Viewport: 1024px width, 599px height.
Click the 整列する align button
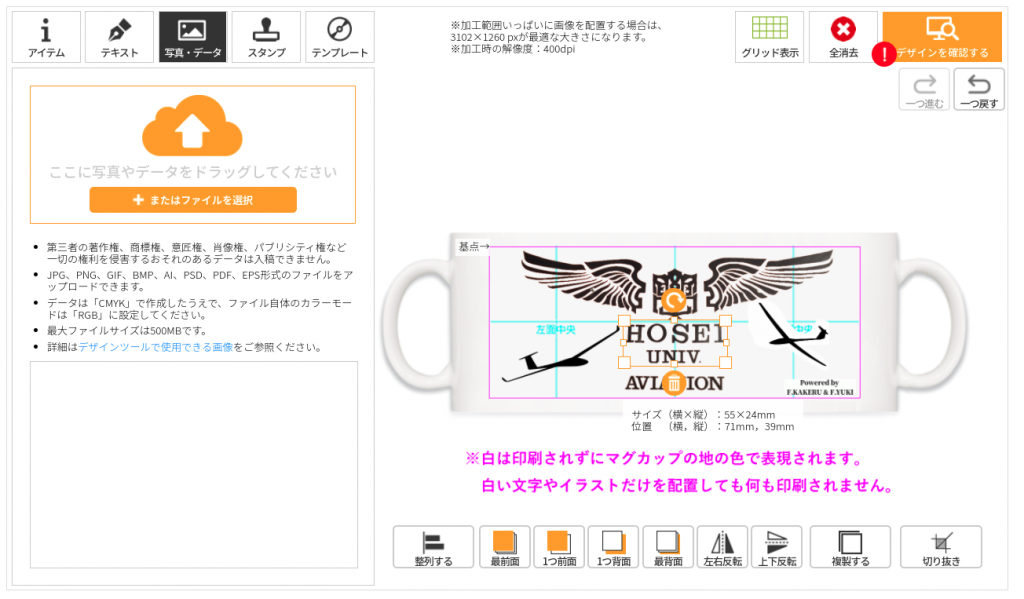point(433,547)
